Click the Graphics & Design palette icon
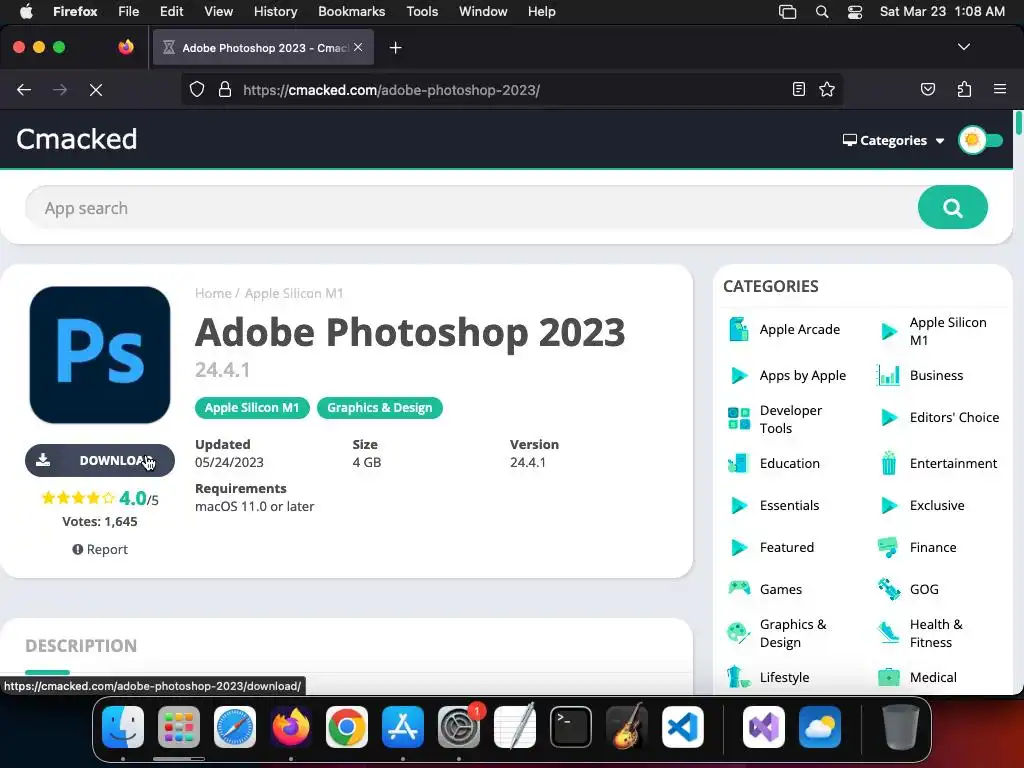This screenshot has width=1024, height=768. pyautogui.click(x=739, y=633)
